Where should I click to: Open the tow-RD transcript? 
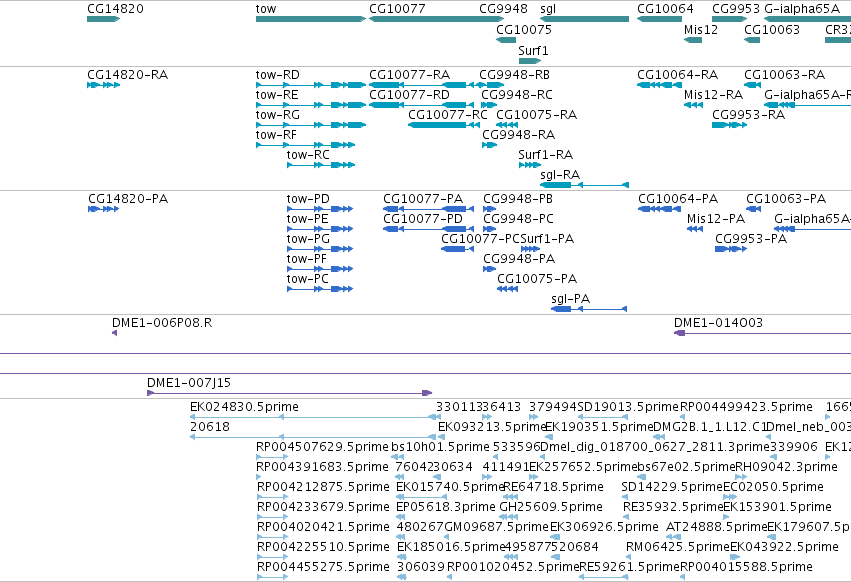point(311,85)
